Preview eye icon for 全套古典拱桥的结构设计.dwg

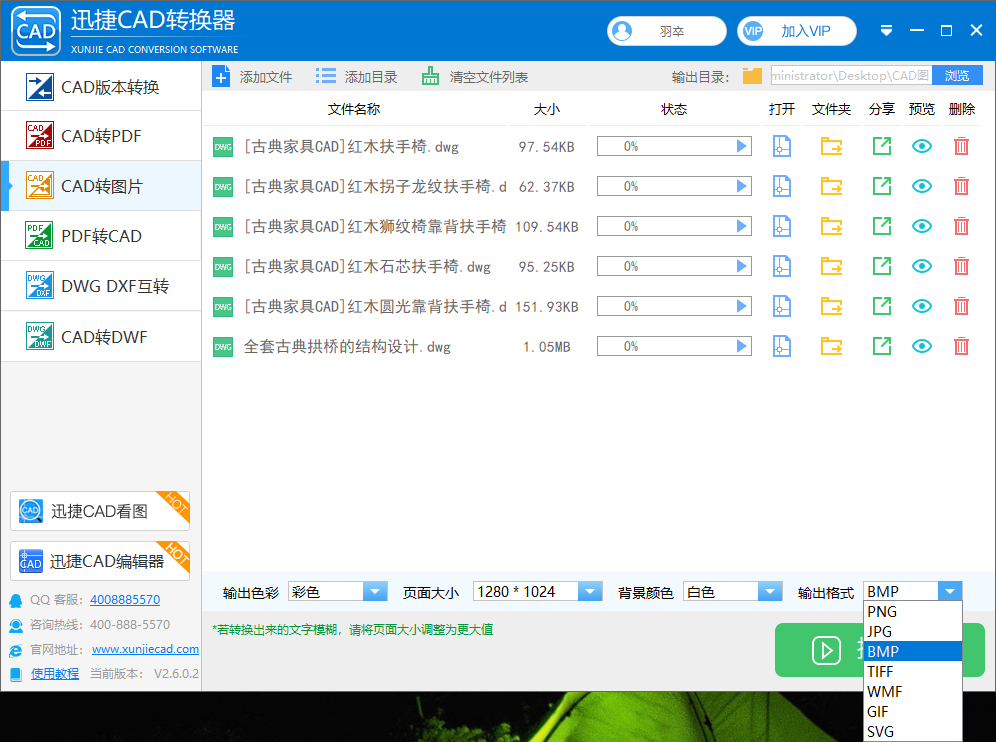(x=922, y=346)
